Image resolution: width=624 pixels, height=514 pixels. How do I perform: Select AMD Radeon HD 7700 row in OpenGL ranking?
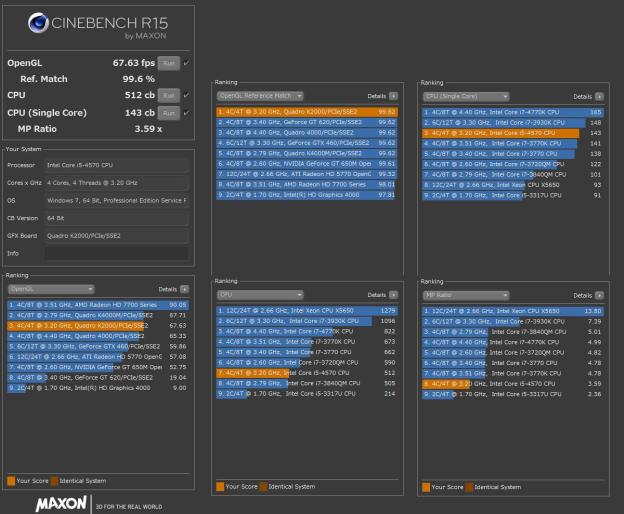coord(98,305)
